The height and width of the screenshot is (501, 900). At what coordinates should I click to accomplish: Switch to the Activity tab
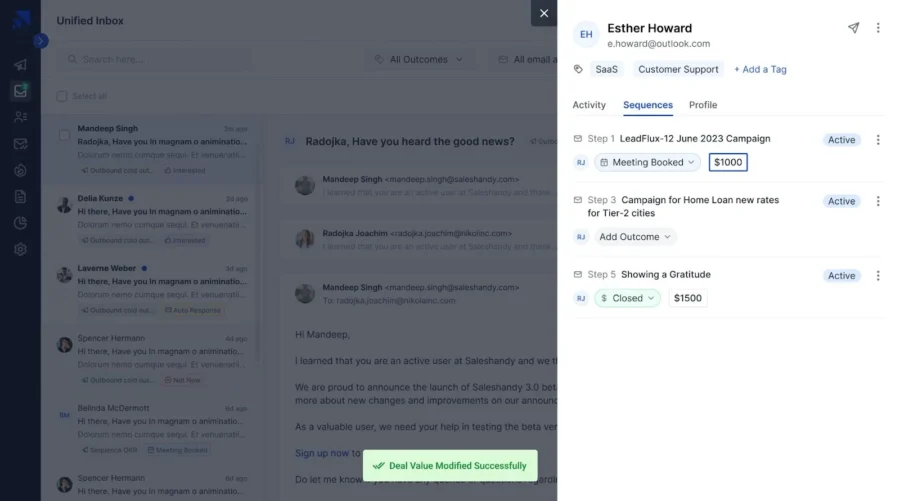(x=589, y=105)
